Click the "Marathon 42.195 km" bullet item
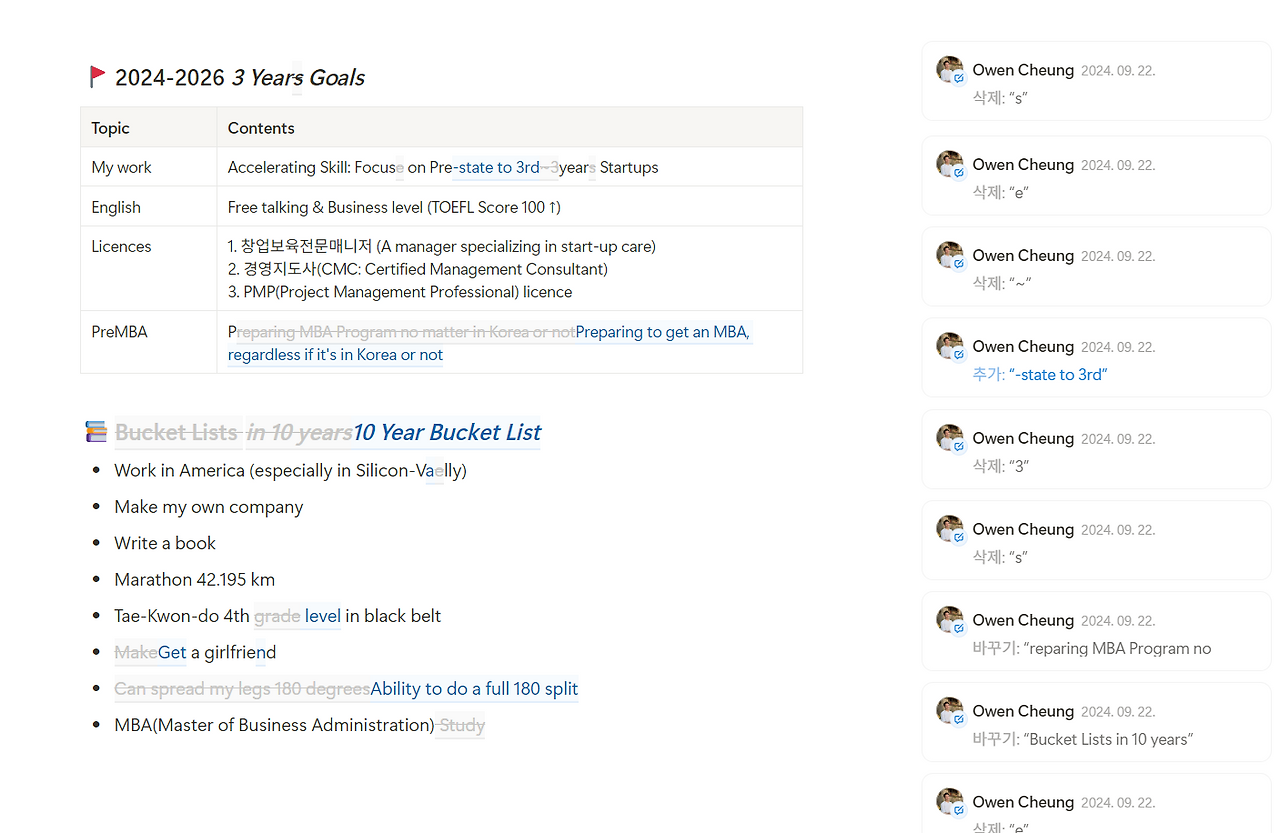Screen dimensions: 1280x833 [x=194, y=580]
